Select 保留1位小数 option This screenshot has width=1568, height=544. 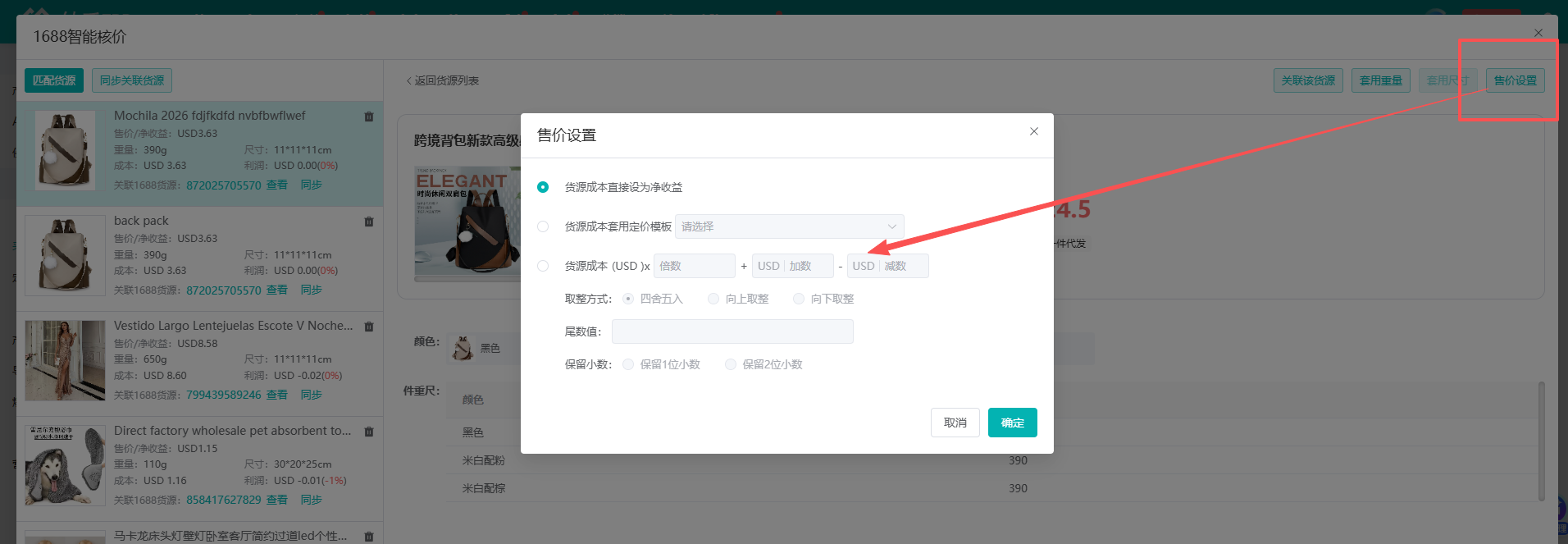[x=628, y=364]
